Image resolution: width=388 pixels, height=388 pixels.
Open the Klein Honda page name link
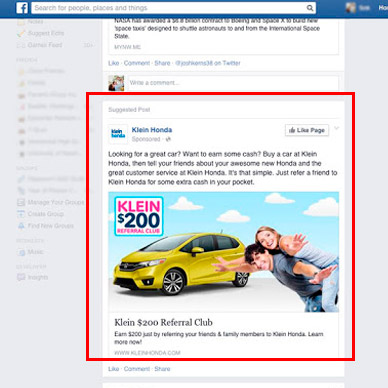(x=152, y=130)
